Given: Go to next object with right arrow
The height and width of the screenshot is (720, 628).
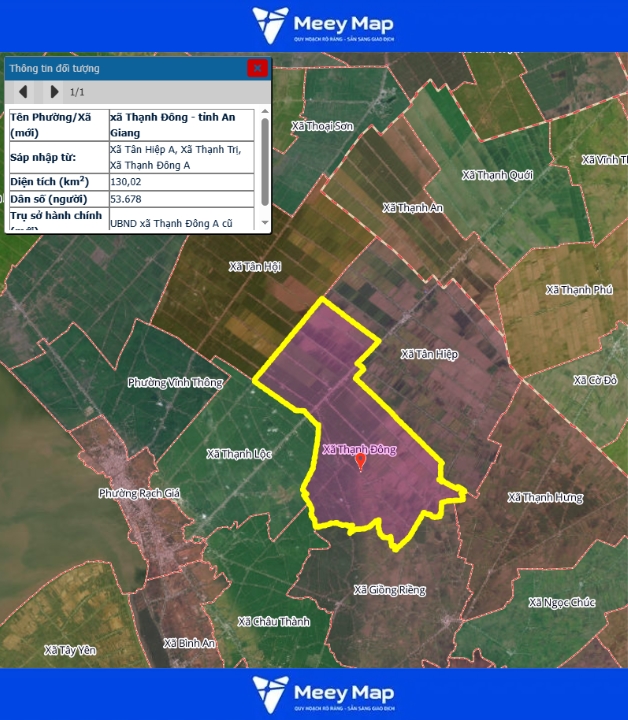Looking at the screenshot, I should pos(54,92).
